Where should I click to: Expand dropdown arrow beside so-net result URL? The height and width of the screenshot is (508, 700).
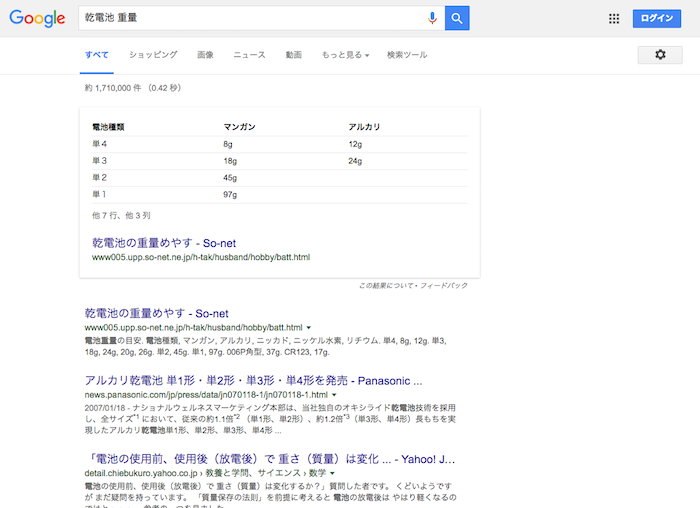coord(309,328)
